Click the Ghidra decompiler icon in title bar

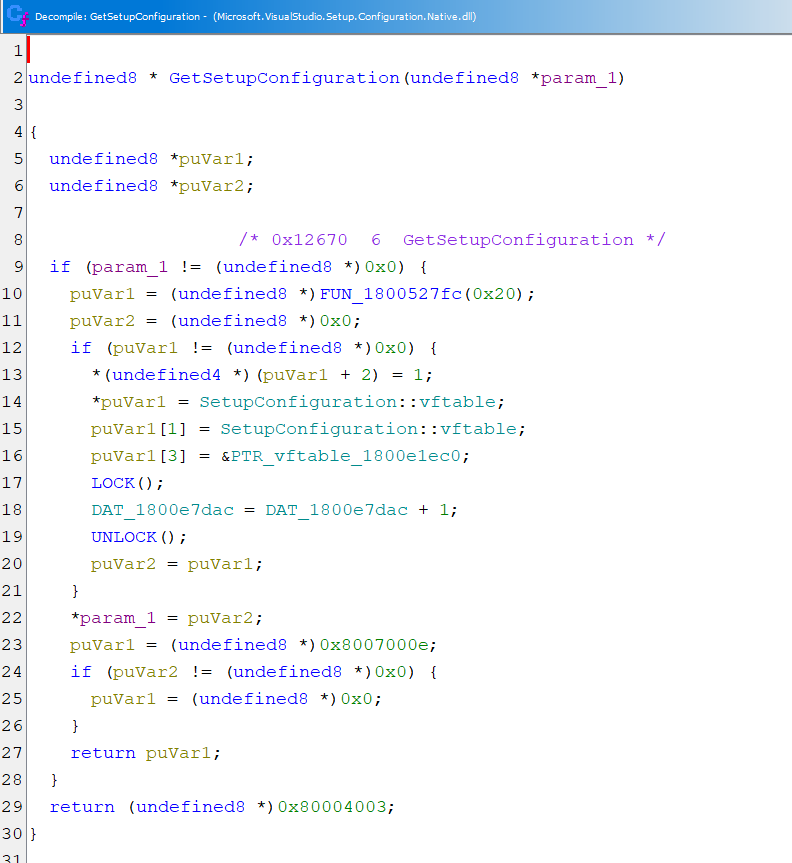(18, 15)
